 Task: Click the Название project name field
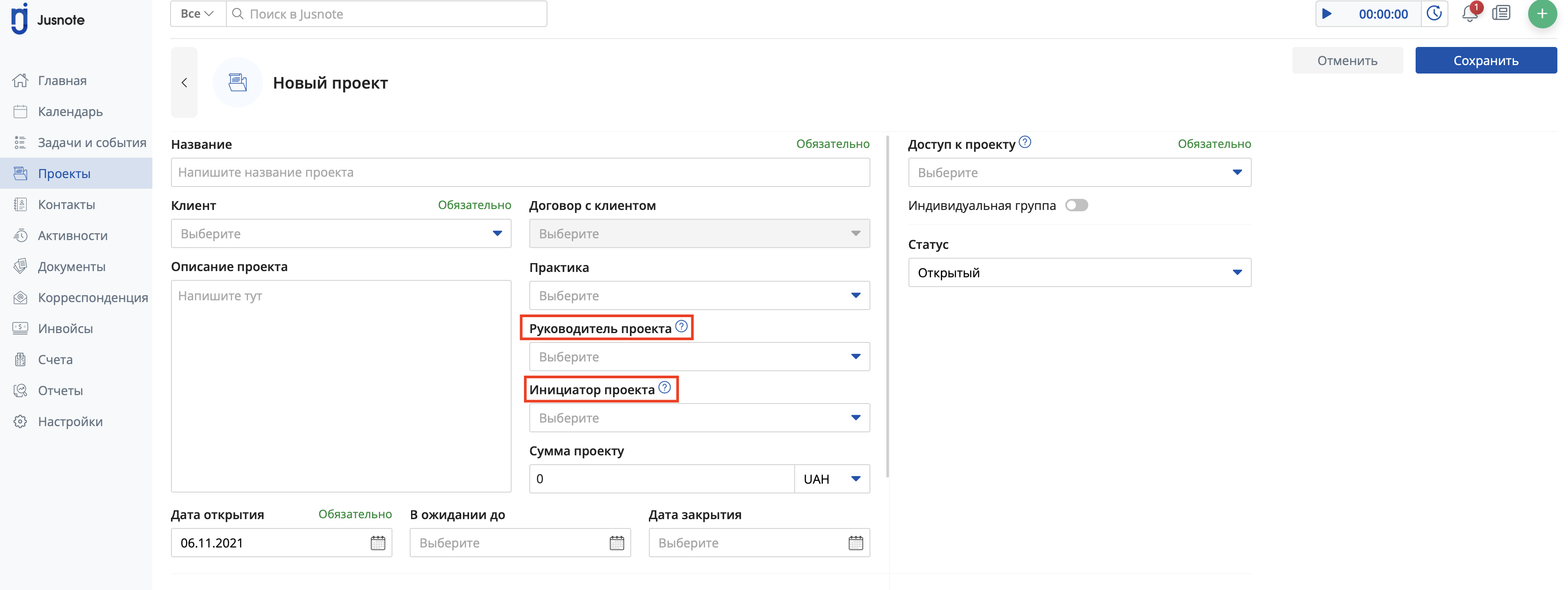click(x=520, y=172)
